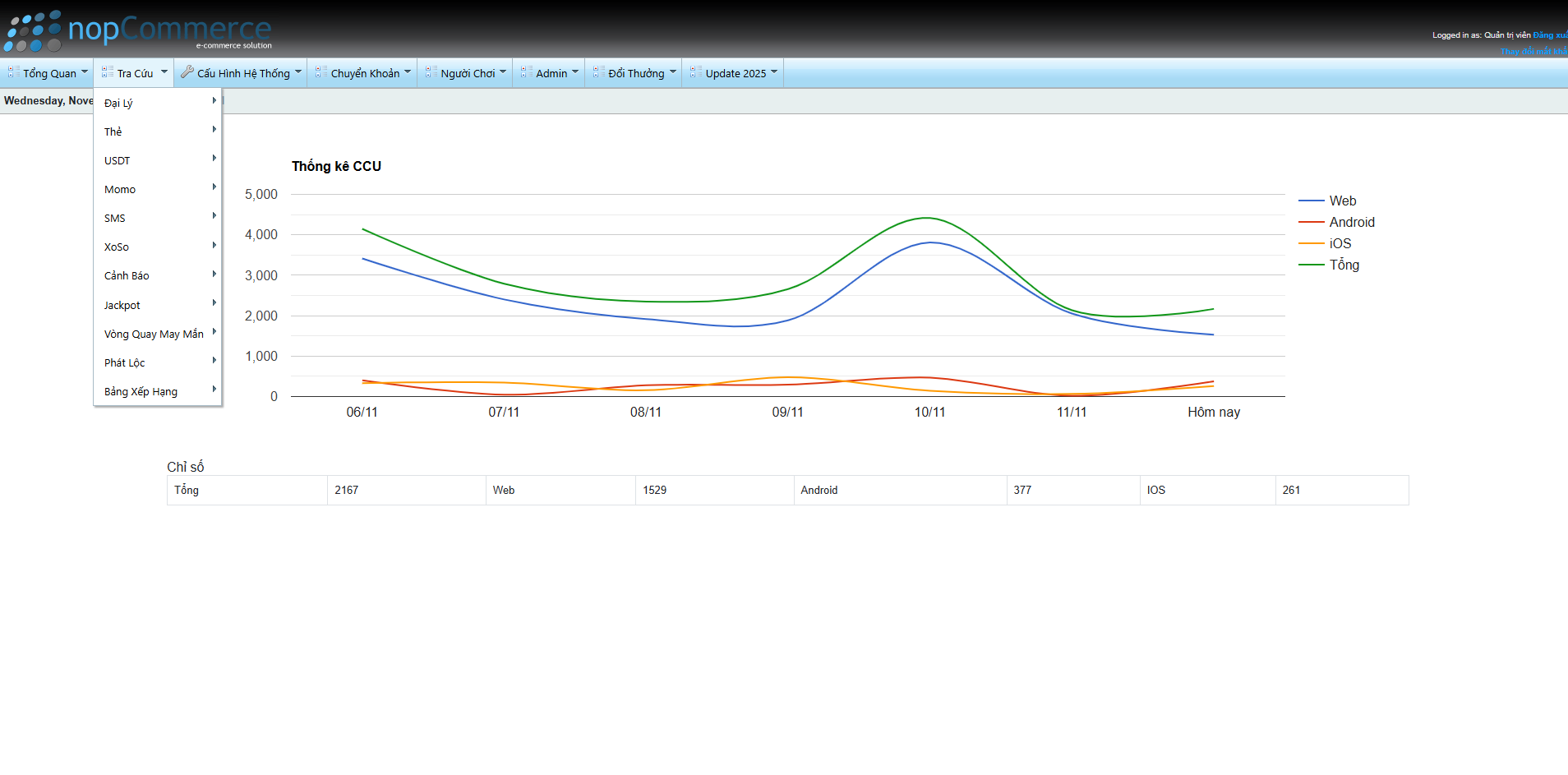
Task: Expand the Đại Lý submenu arrow
Action: [x=214, y=101]
